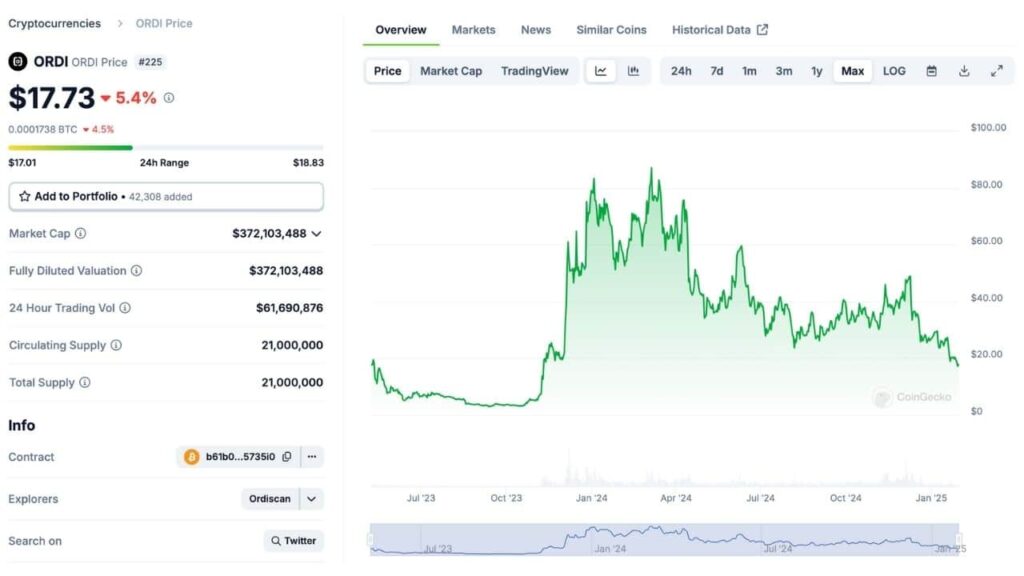
Task: Copy the contract address using copy icon
Action: point(286,456)
